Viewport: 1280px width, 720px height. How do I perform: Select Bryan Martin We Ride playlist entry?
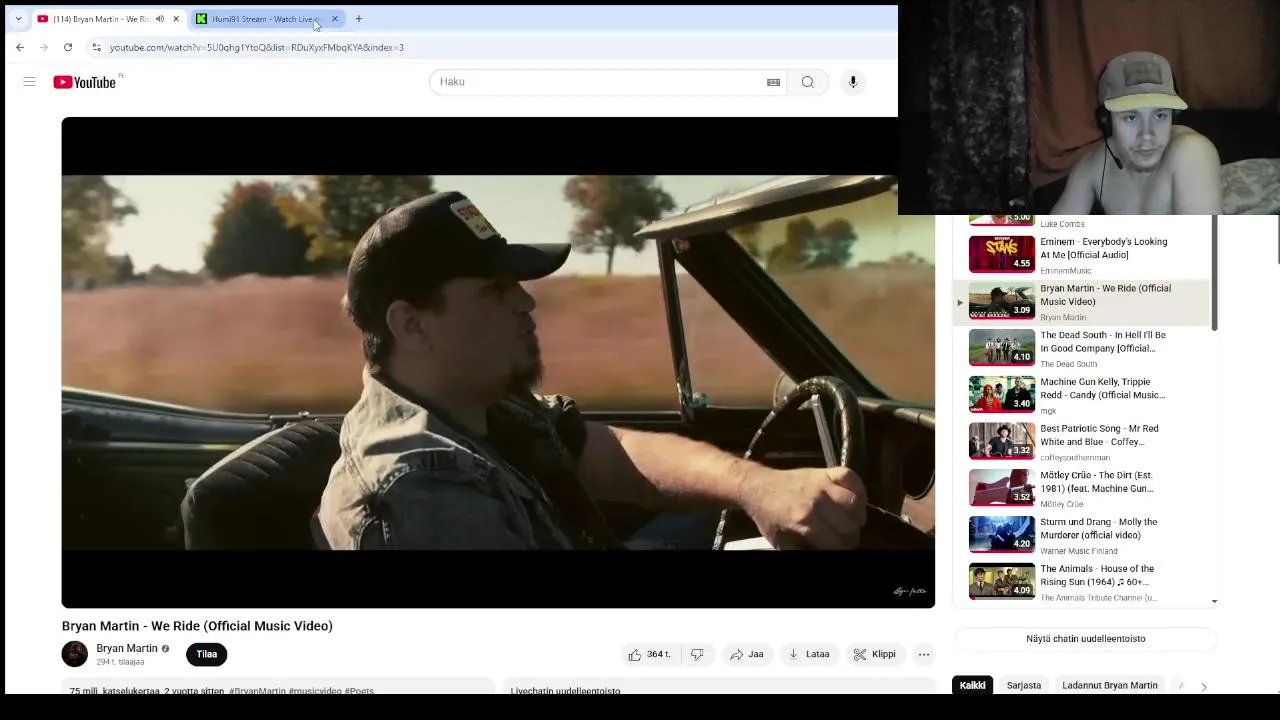[1082, 301]
